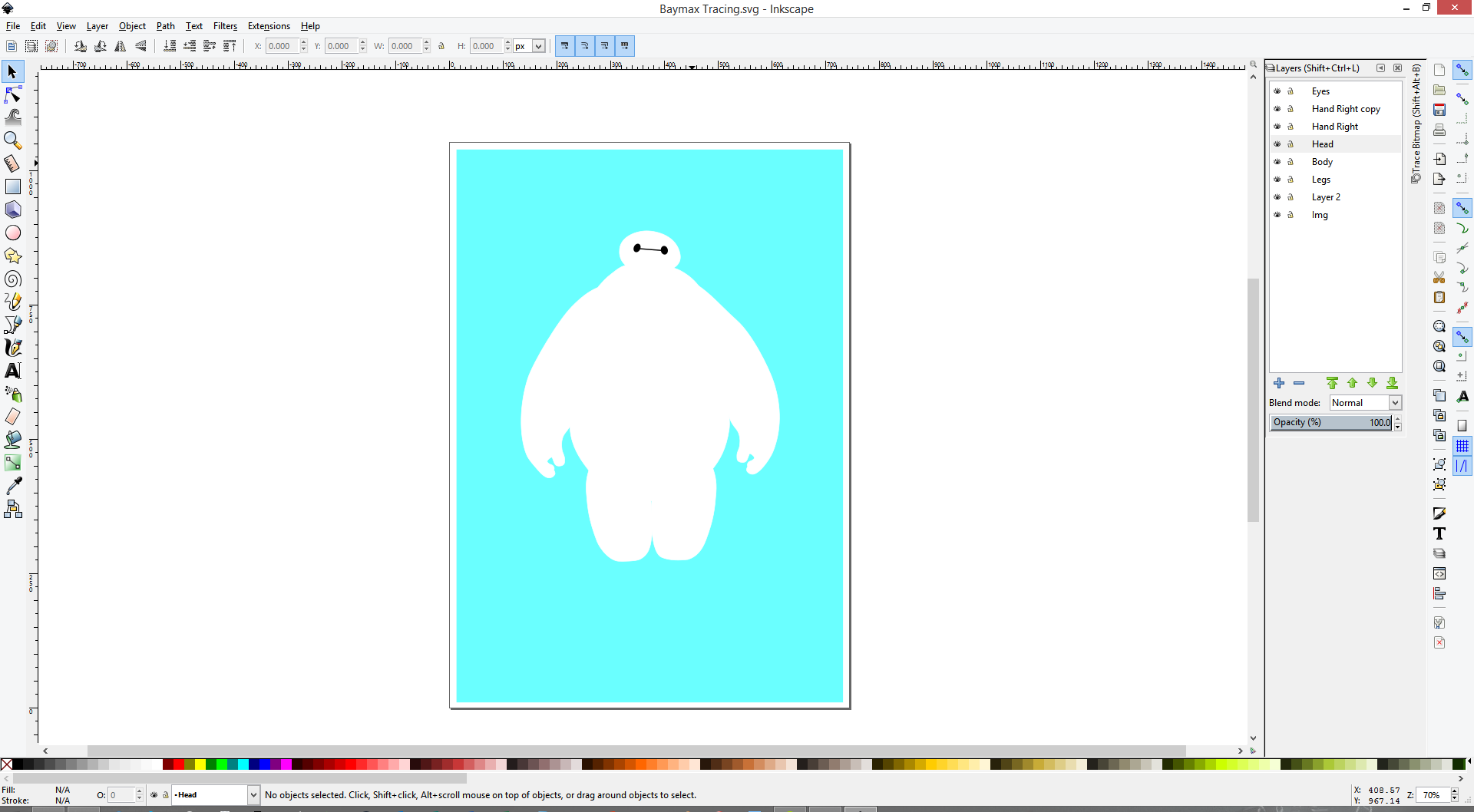Select the Eraser tool
1474x812 pixels.
coord(12,417)
